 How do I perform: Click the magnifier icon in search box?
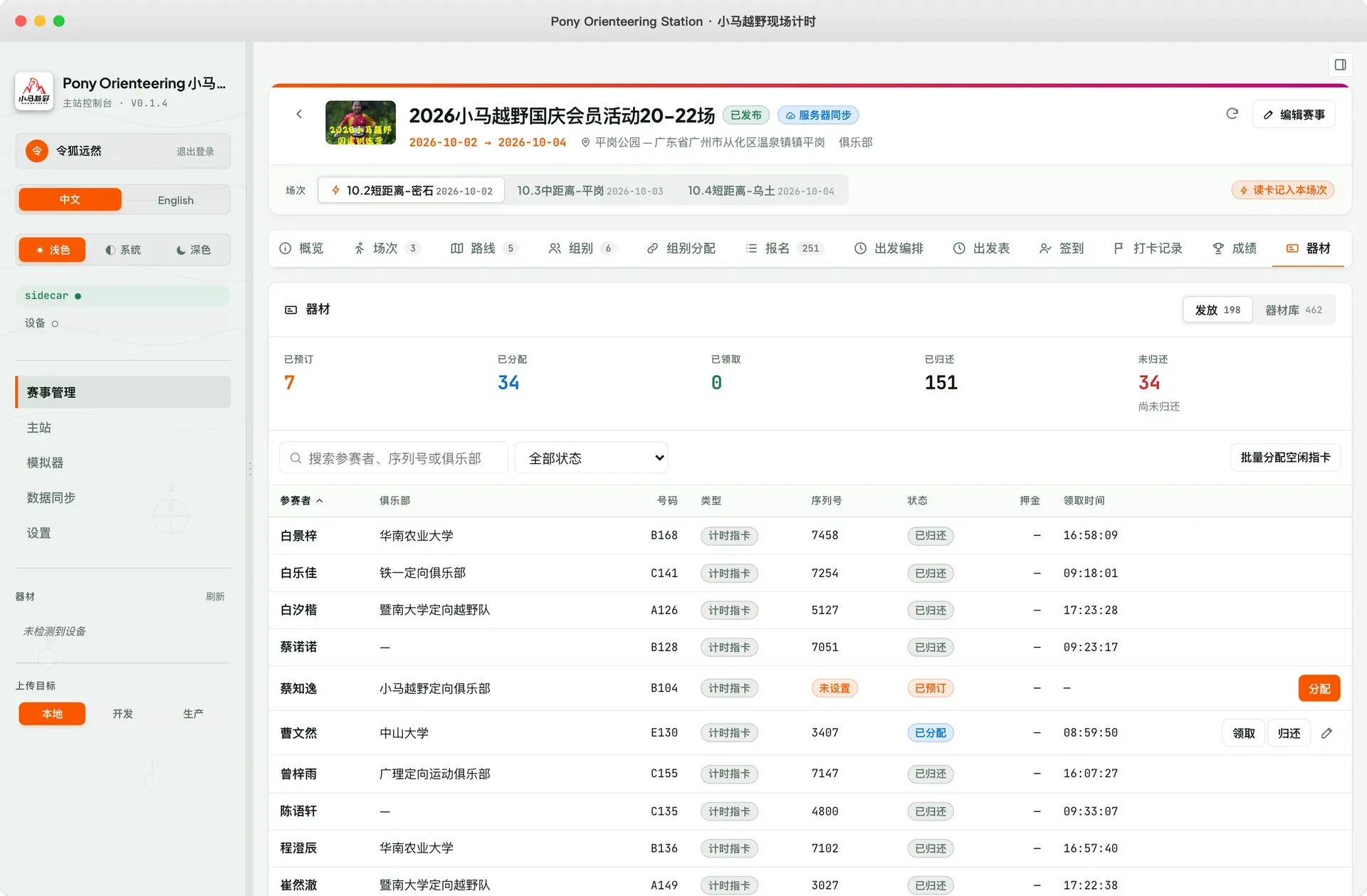(295, 458)
